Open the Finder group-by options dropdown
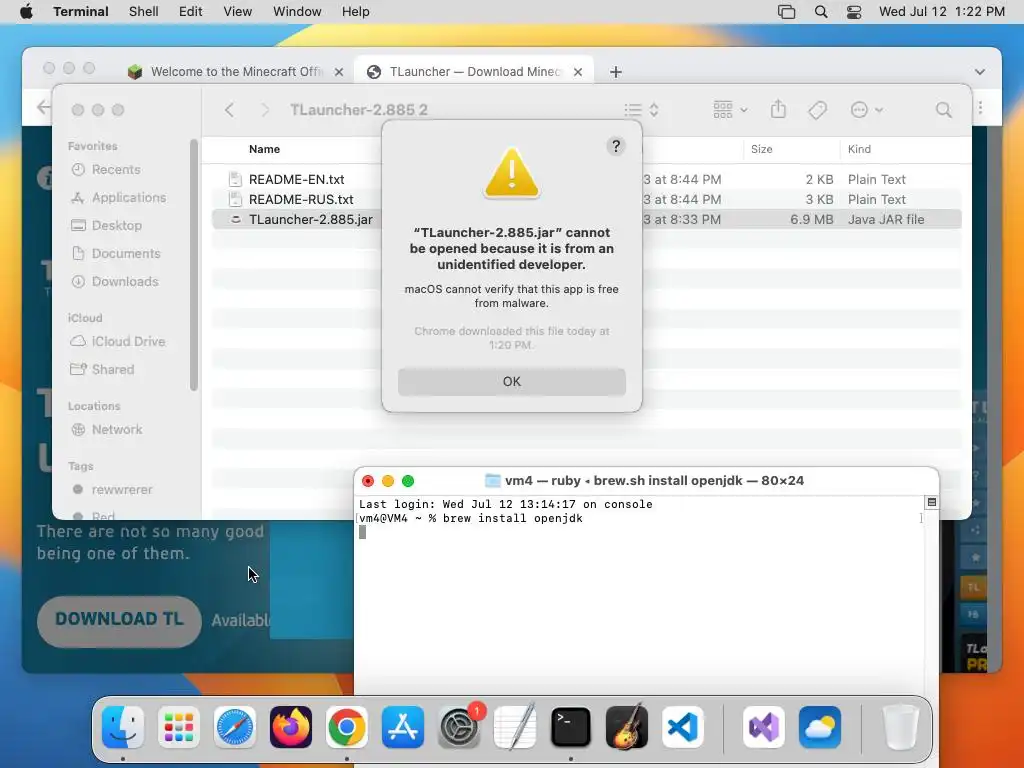Screen dimensions: 1024x768 tap(730, 110)
